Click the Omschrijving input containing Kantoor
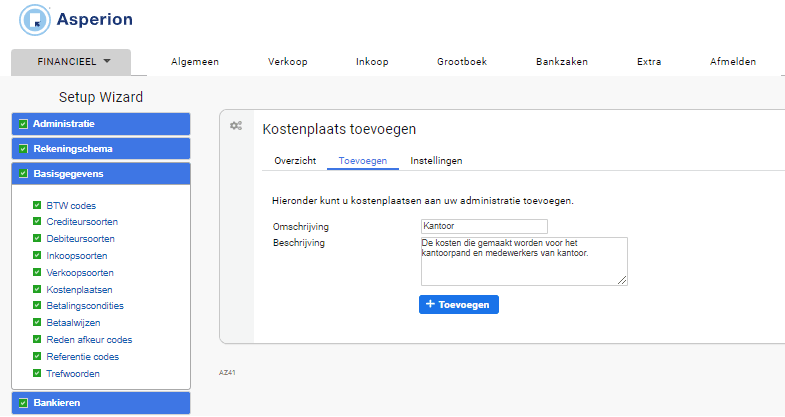The height and width of the screenshot is (417, 785). tap(484, 226)
